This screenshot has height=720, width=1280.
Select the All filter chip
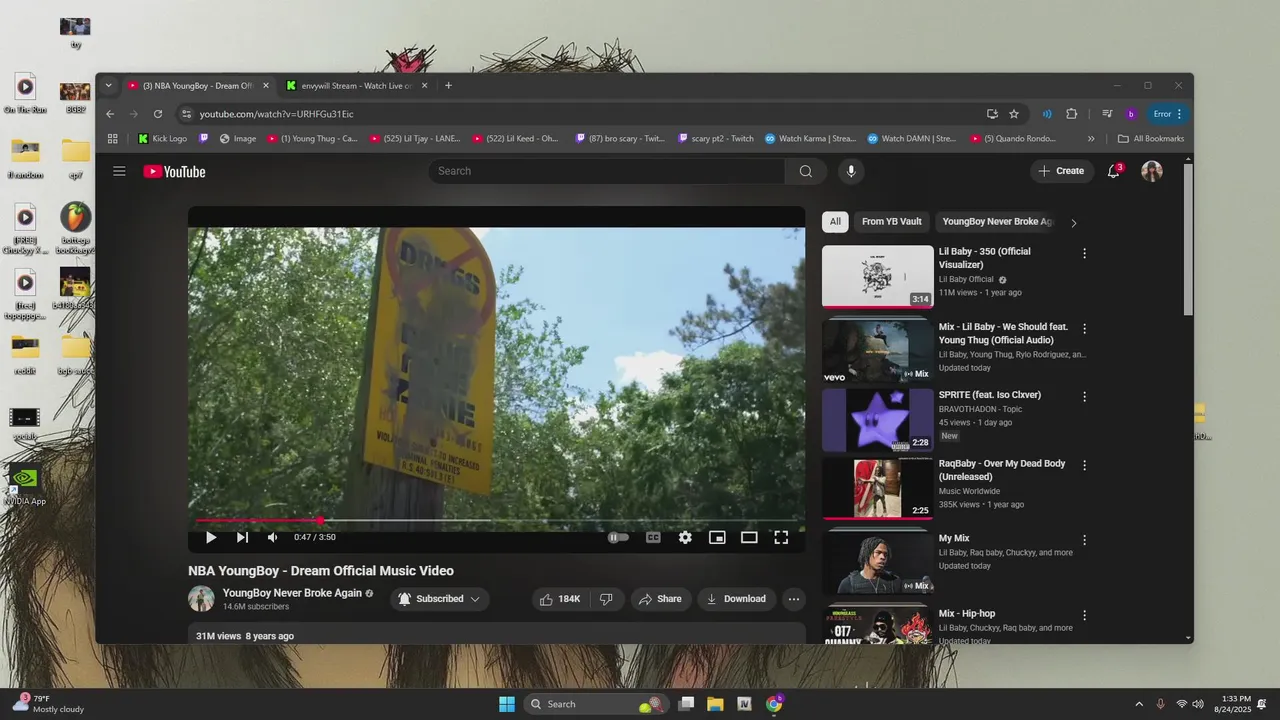[835, 222]
